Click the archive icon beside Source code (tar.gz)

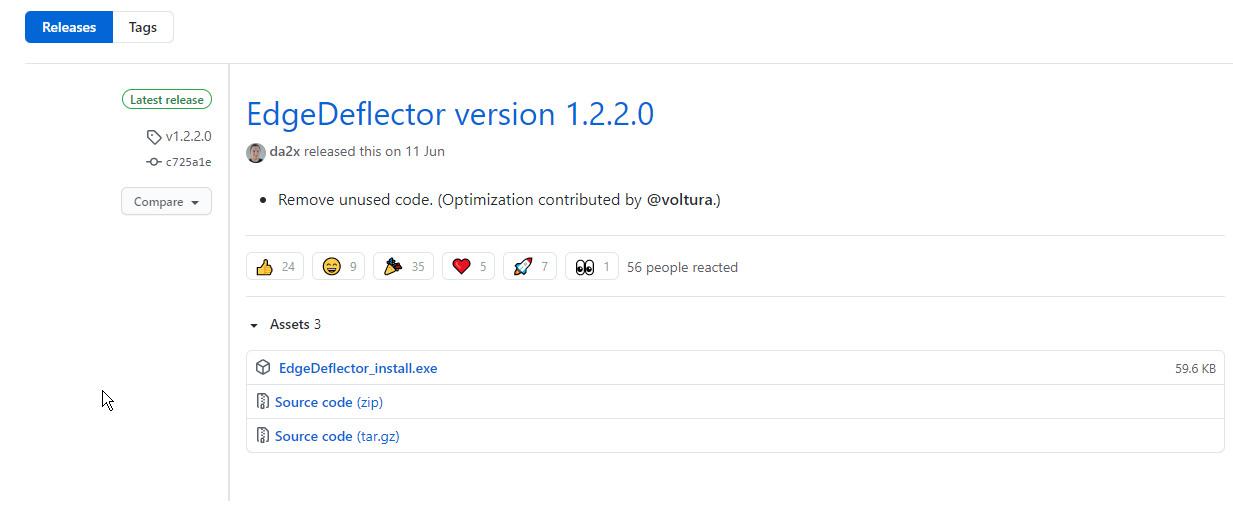click(x=263, y=436)
